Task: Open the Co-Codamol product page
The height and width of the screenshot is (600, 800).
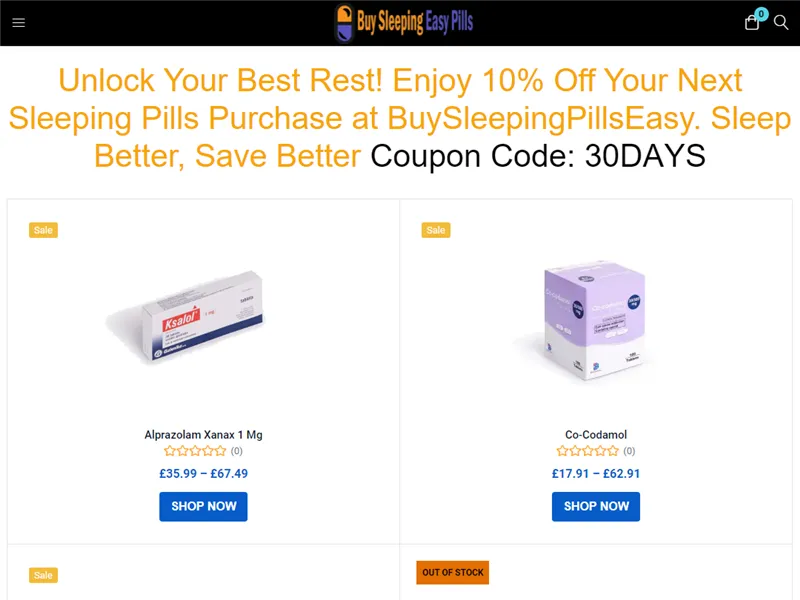Action: click(x=595, y=434)
